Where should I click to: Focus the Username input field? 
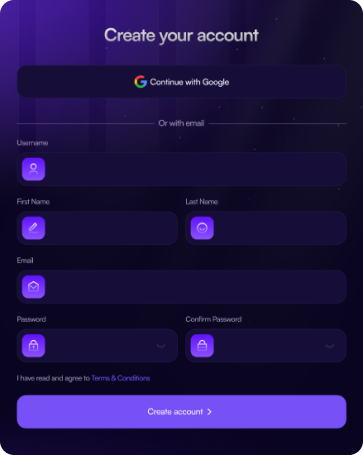pyautogui.click(x=182, y=169)
